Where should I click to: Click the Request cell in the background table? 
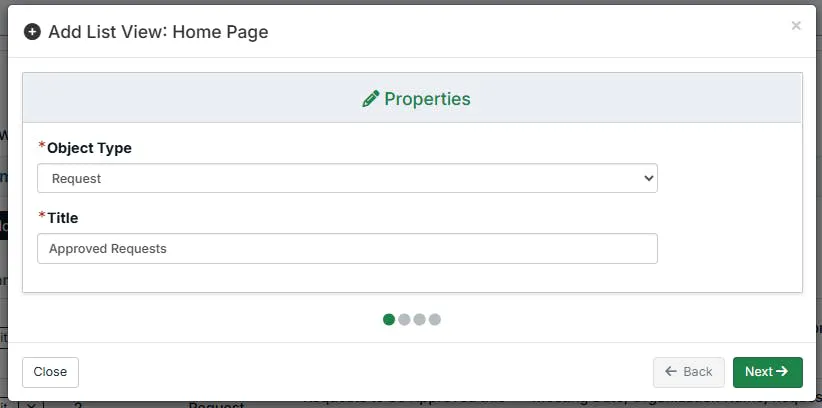(216, 405)
